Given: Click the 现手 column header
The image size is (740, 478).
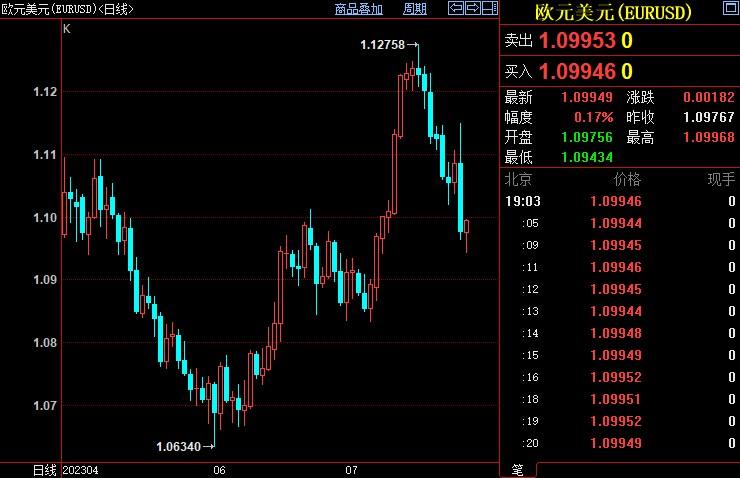Looking at the screenshot, I should point(720,180).
